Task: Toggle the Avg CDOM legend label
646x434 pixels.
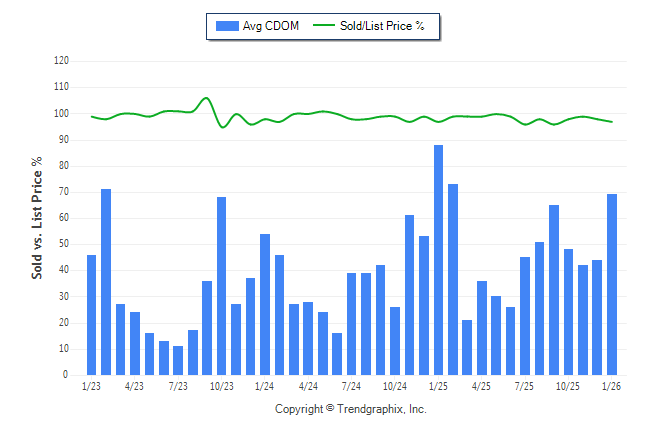Action: [x=271, y=26]
